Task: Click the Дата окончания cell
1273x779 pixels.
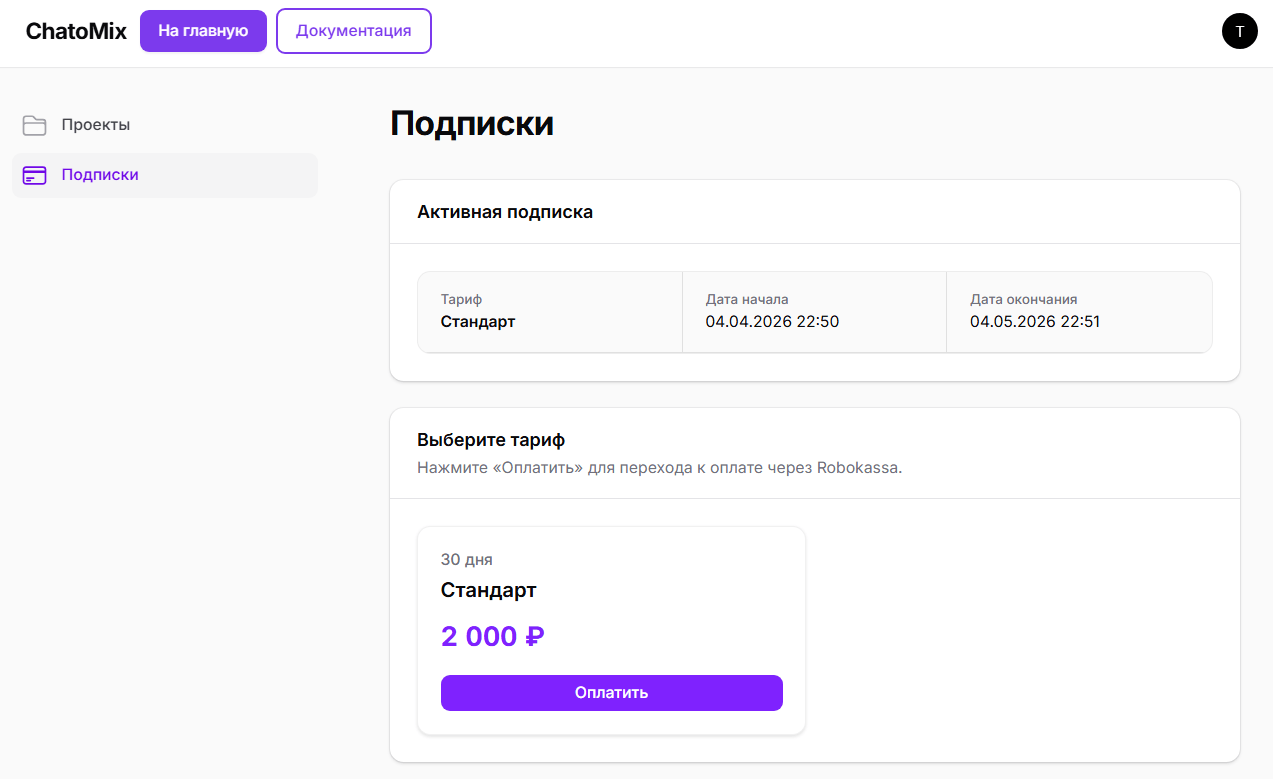Action: coord(1078,311)
